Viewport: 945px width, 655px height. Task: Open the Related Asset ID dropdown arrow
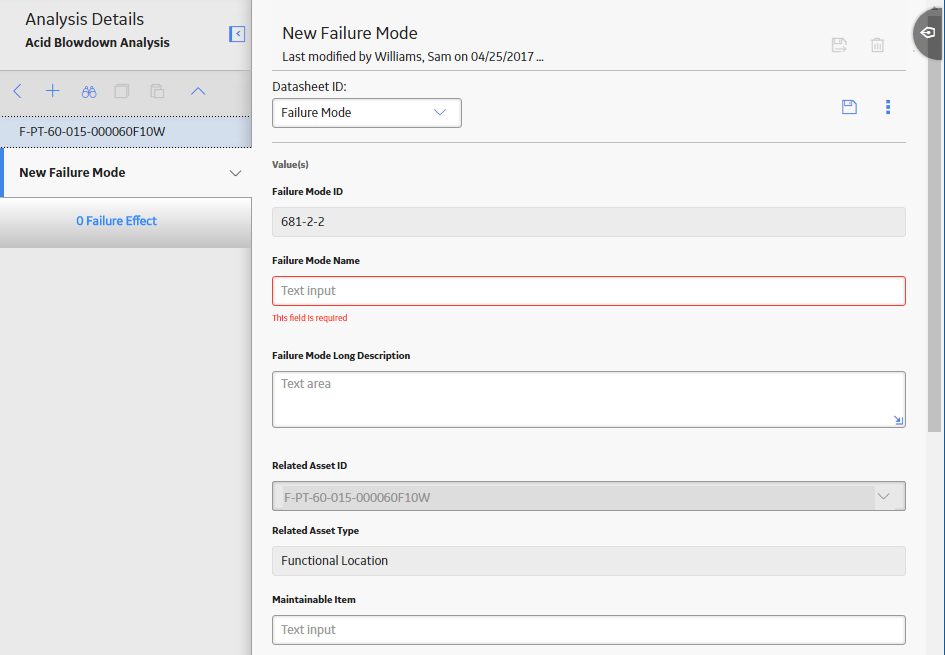884,497
